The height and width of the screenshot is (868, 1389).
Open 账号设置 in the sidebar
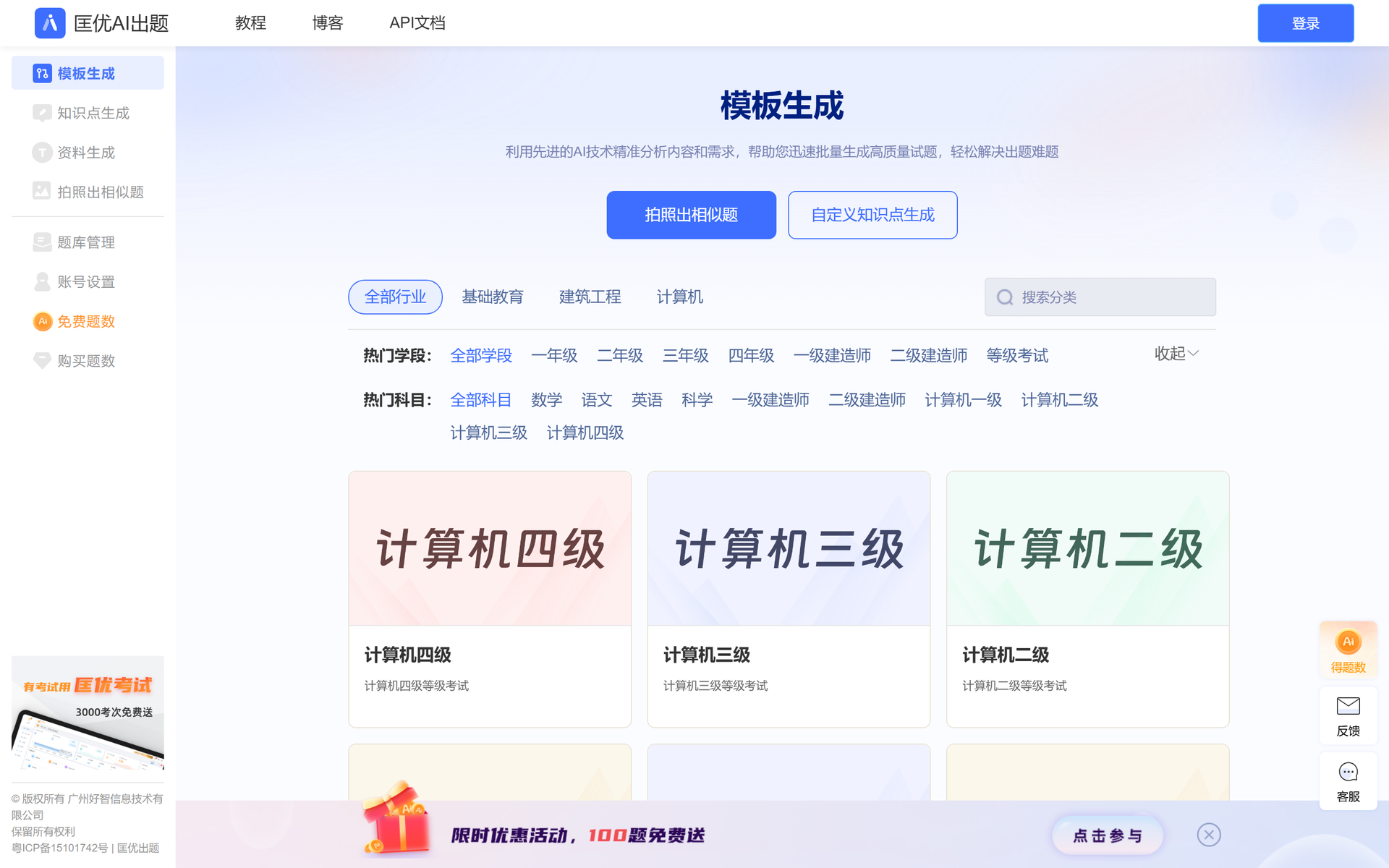point(88,281)
